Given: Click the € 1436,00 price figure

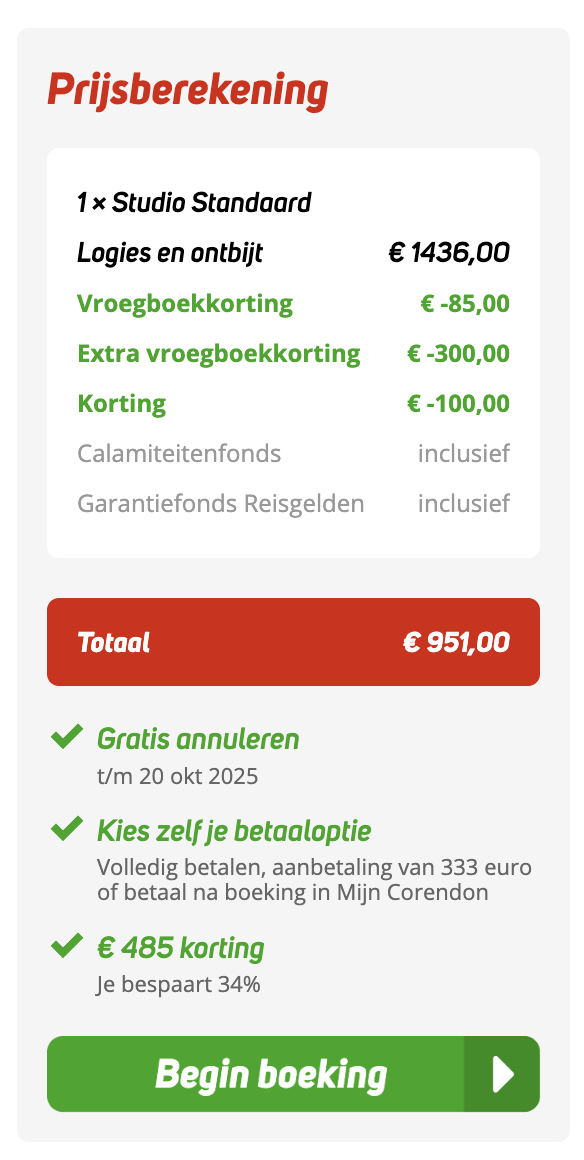Looking at the screenshot, I should coord(449,252).
